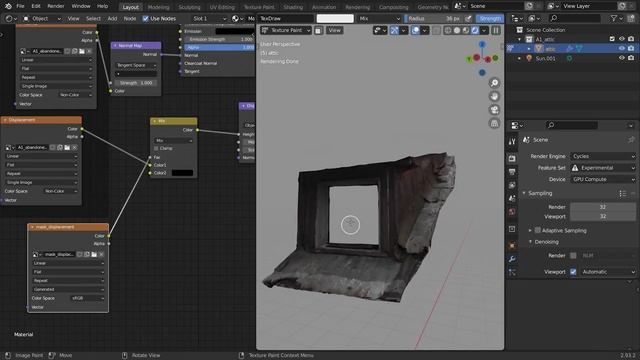The image size is (640, 360).
Task: Enable the Adaptive Sampling checkbox
Action: (x=538, y=231)
